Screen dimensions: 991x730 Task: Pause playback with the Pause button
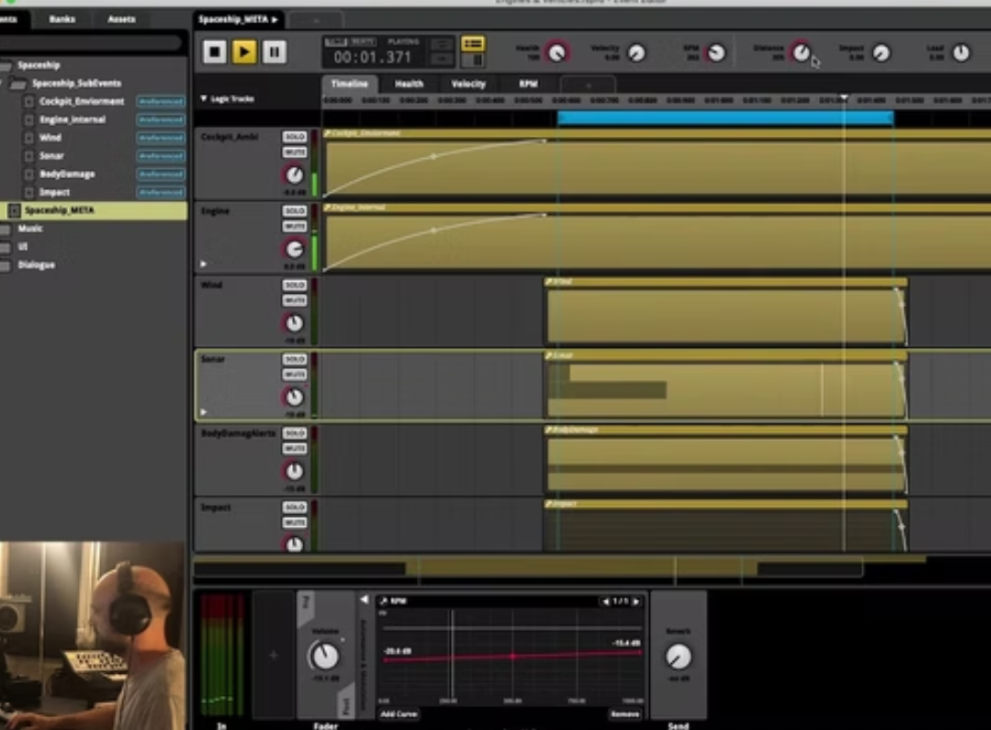click(274, 52)
